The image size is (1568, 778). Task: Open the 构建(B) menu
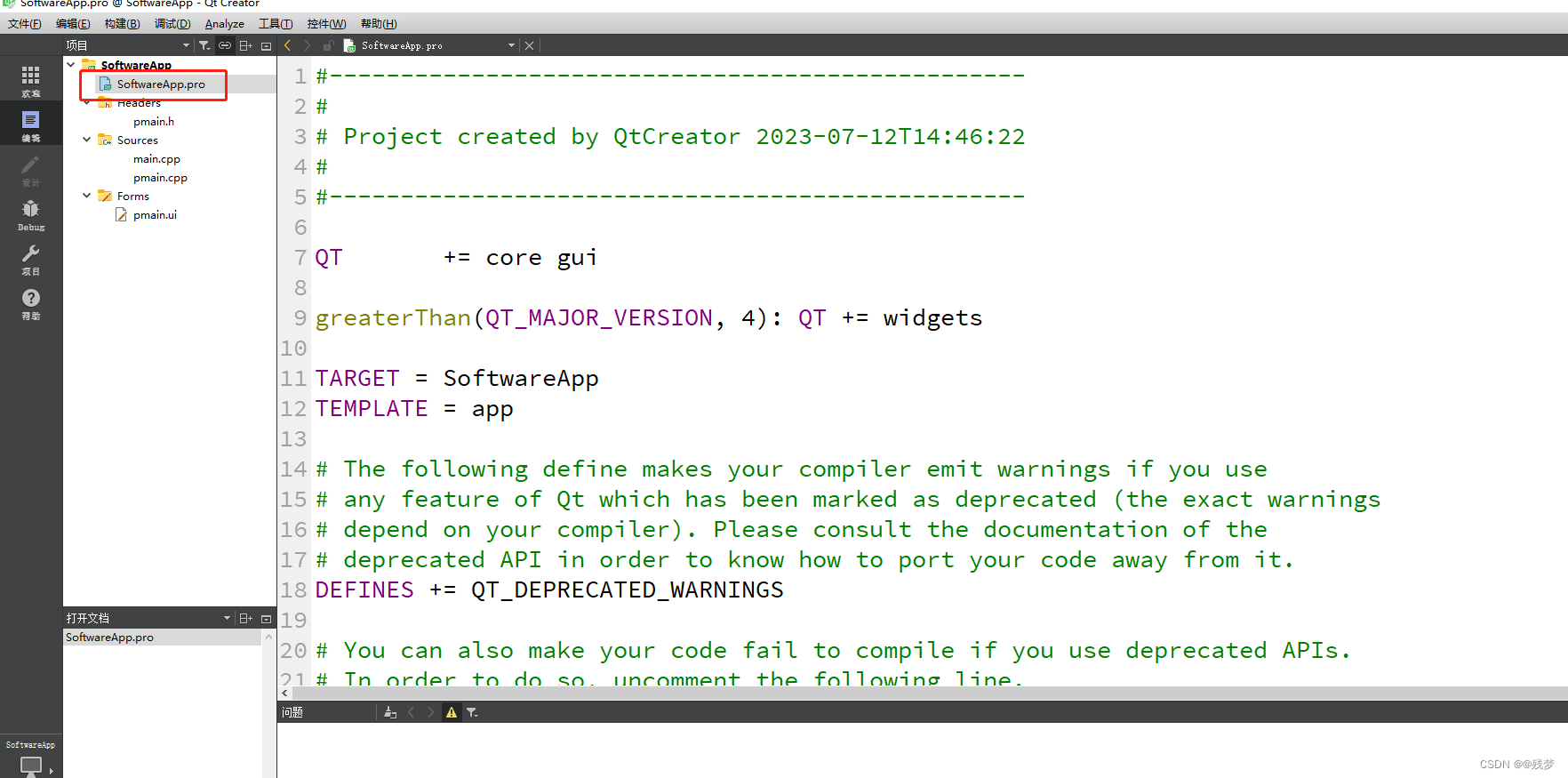coord(122,24)
